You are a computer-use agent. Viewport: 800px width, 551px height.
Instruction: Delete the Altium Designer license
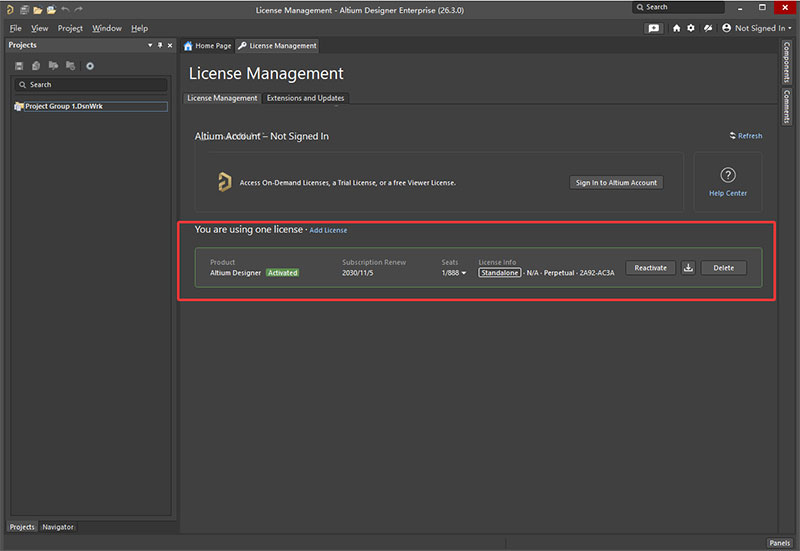[723, 268]
